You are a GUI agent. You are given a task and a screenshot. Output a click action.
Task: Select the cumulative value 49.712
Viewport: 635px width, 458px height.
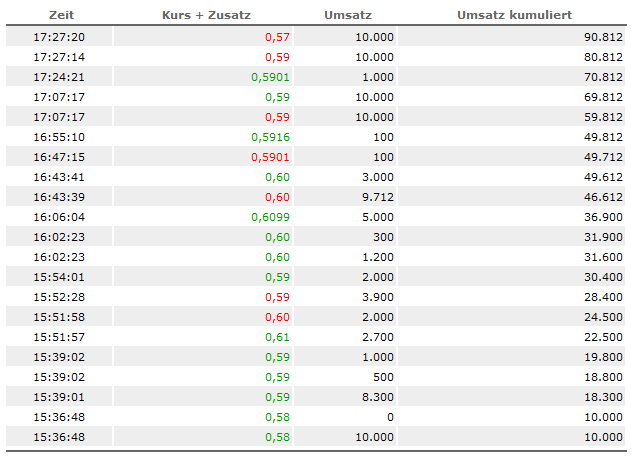(603, 157)
